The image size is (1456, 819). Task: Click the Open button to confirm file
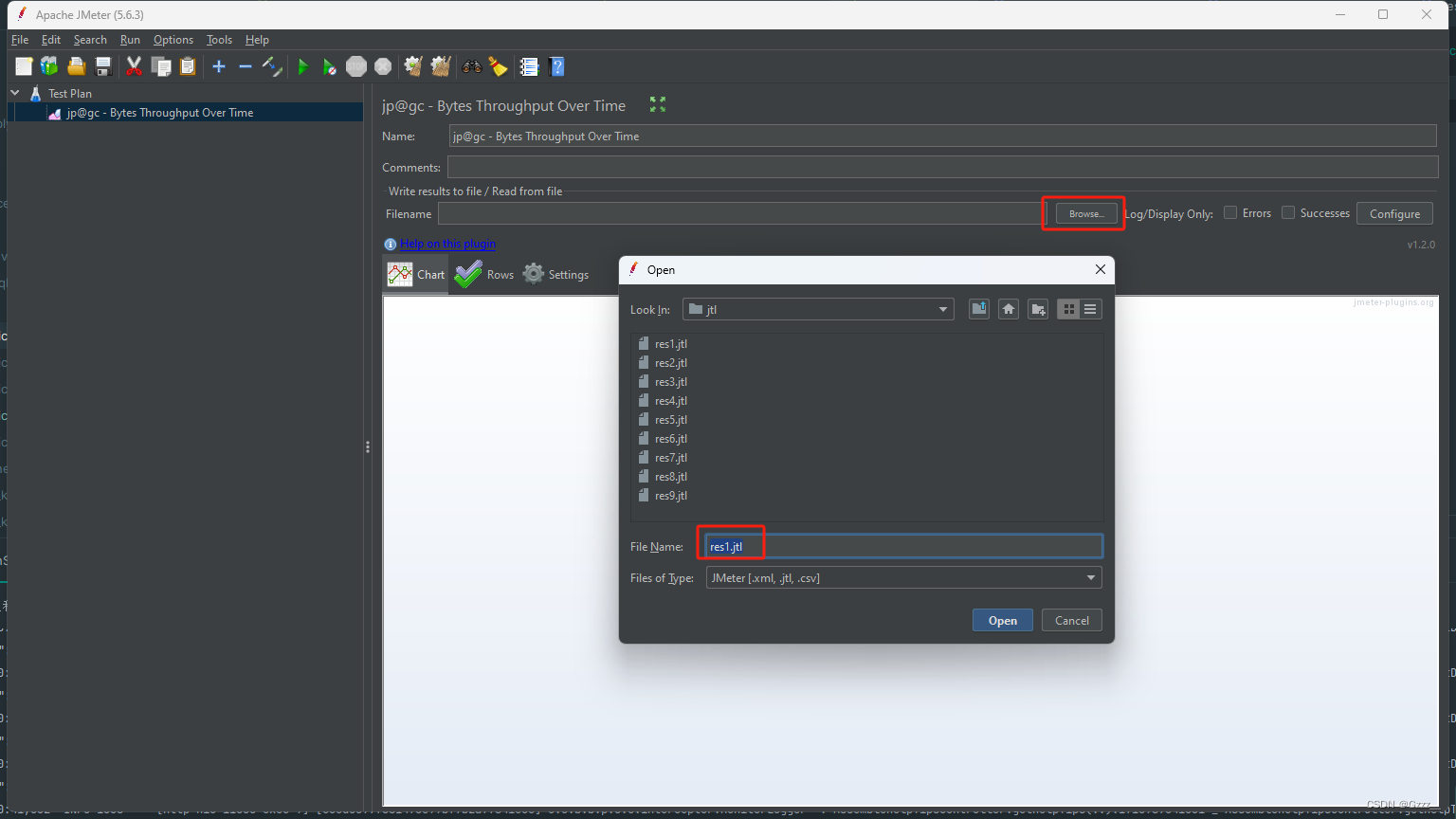coord(1002,619)
